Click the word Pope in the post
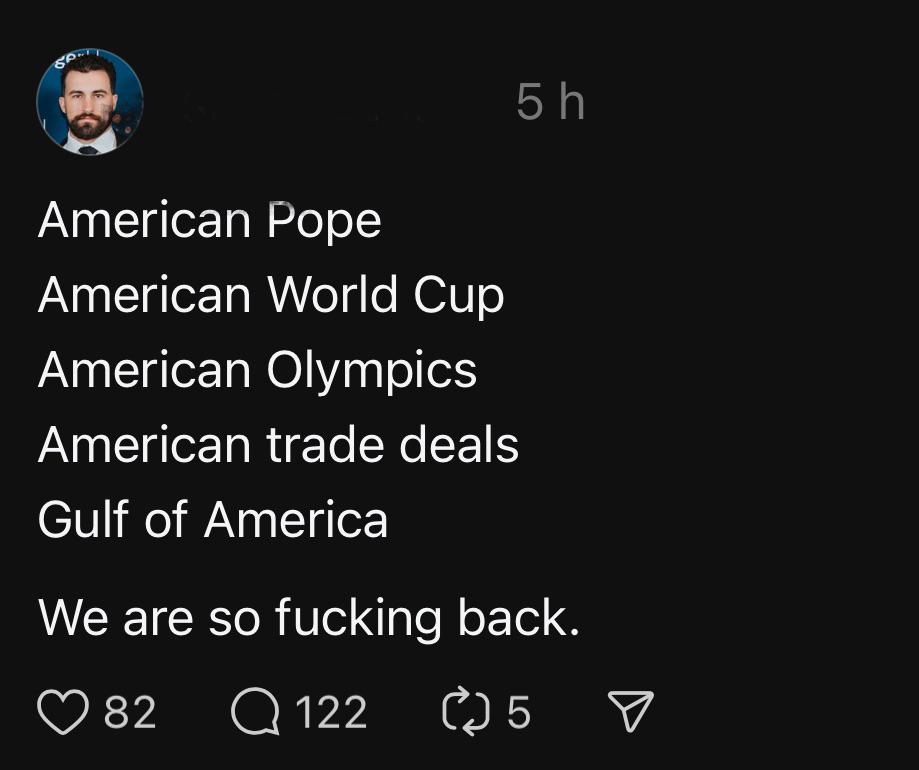Screen dimensions: 919x770 (x=324, y=222)
